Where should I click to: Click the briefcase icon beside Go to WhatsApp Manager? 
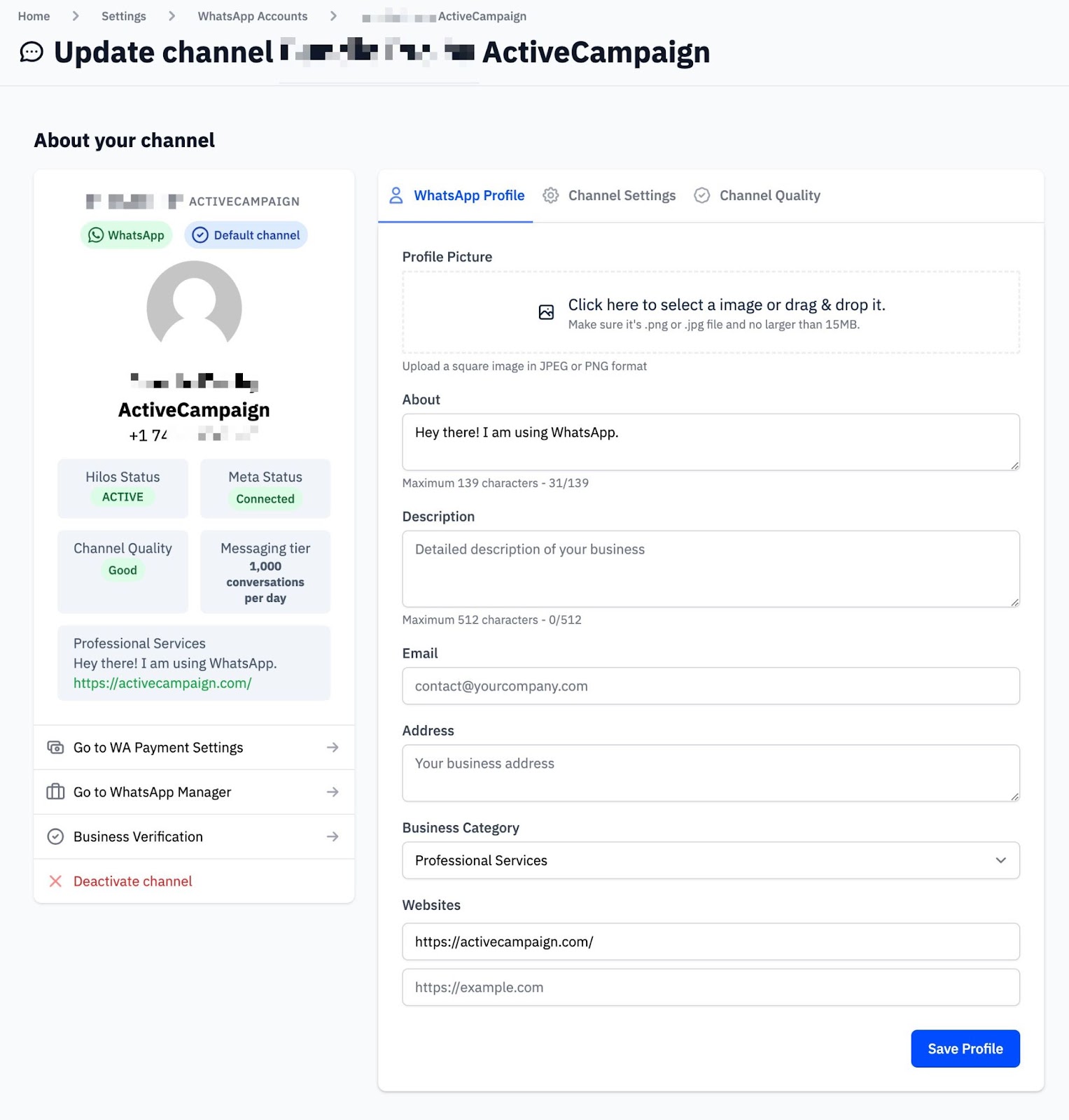(x=55, y=792)
